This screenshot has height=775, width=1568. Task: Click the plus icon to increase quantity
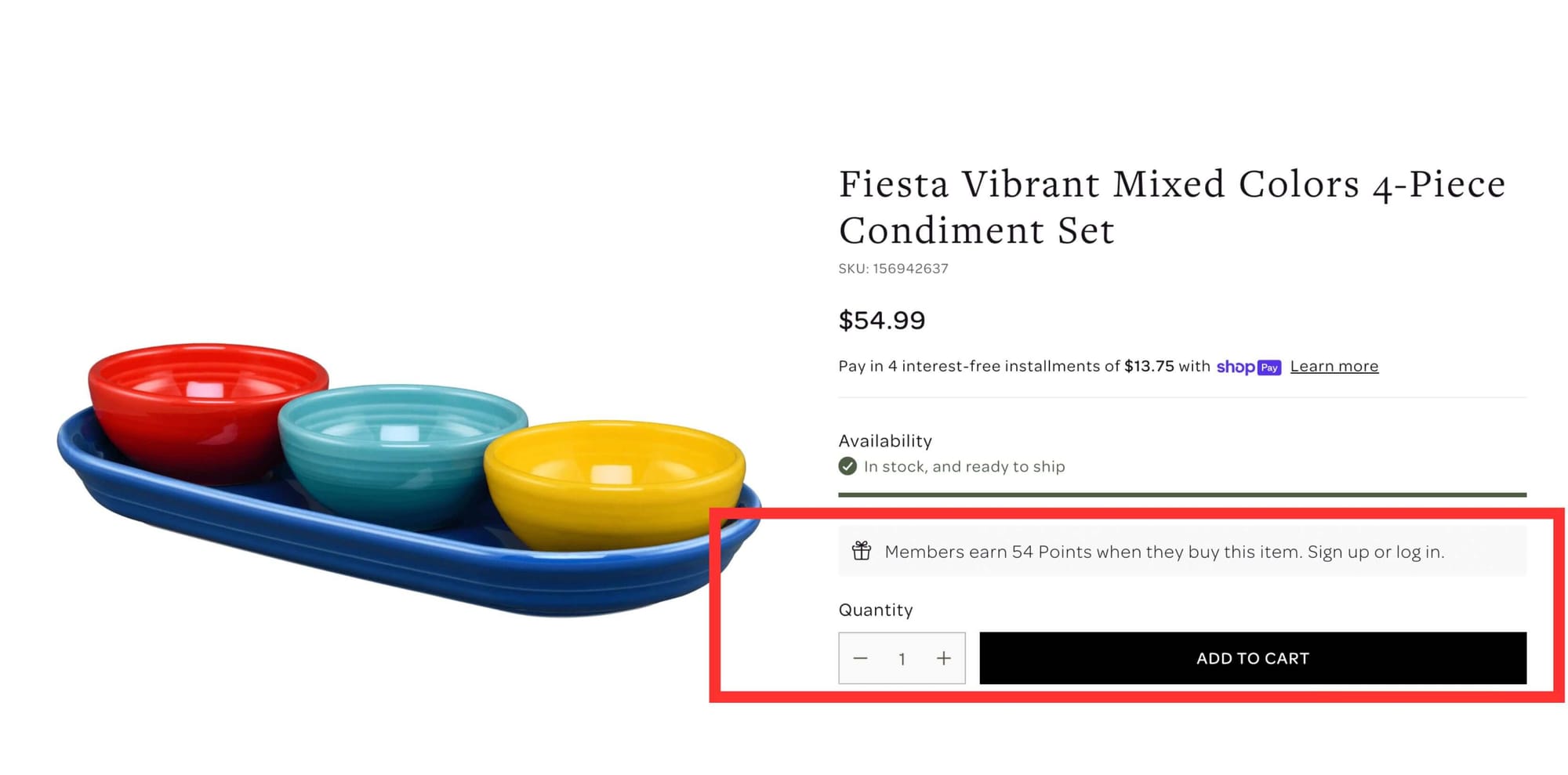[944, 658]
